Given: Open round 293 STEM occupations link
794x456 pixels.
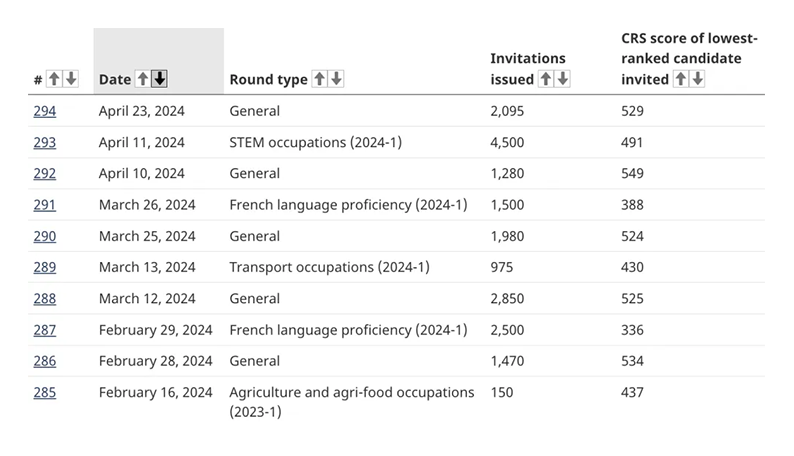Looking at the screenshot, I should [44, 142].
